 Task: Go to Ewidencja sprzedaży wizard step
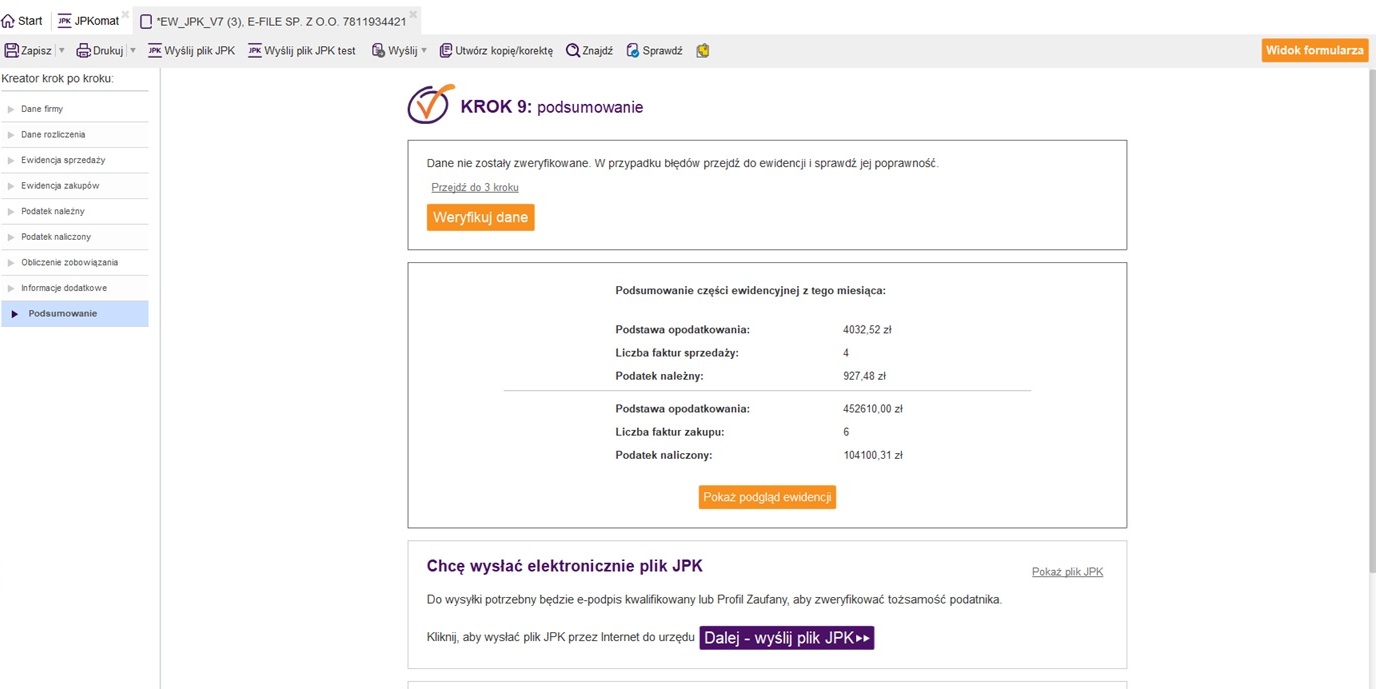(x=63, y=160)
